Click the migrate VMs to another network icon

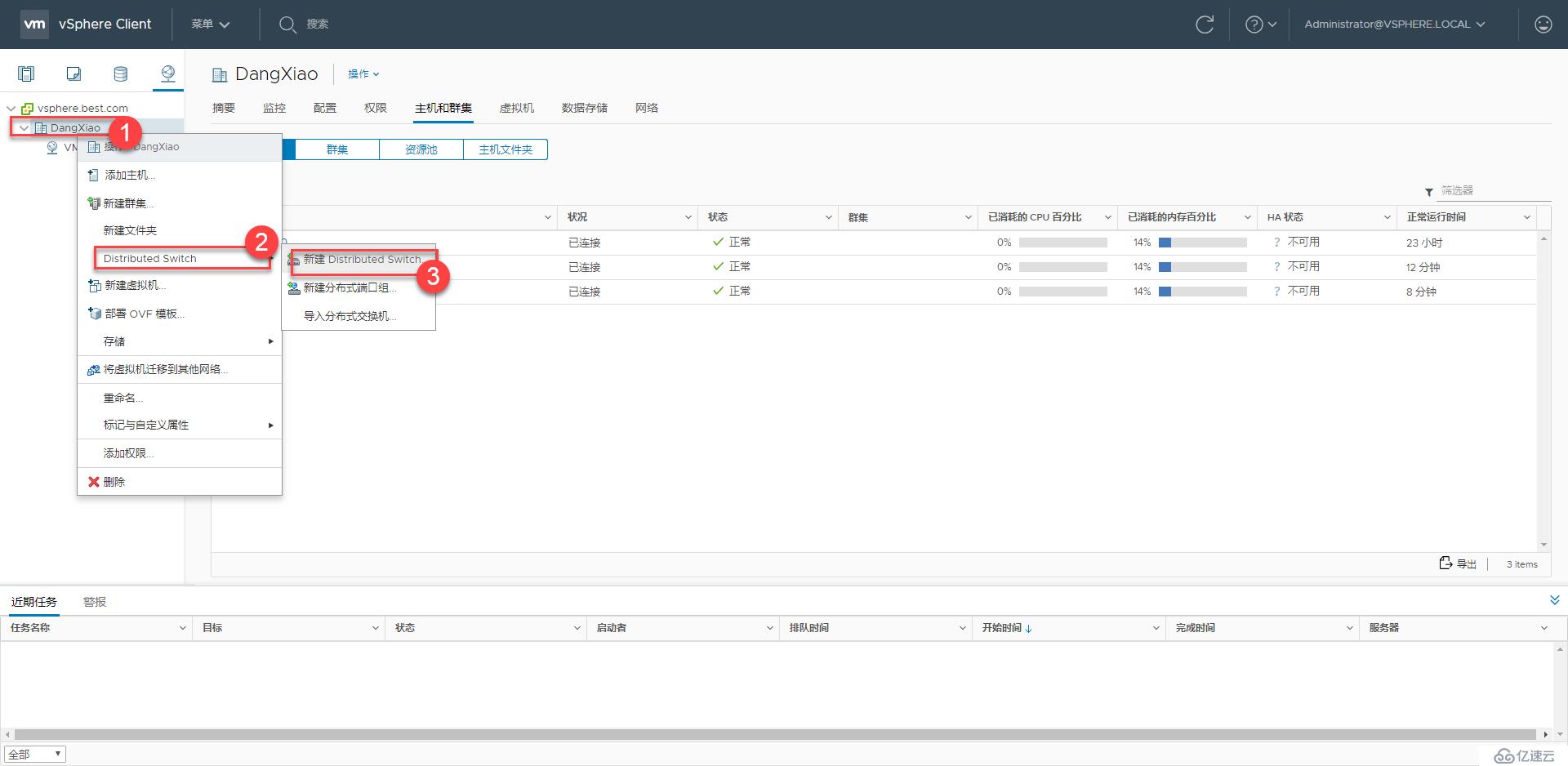(x=94, y=369)
